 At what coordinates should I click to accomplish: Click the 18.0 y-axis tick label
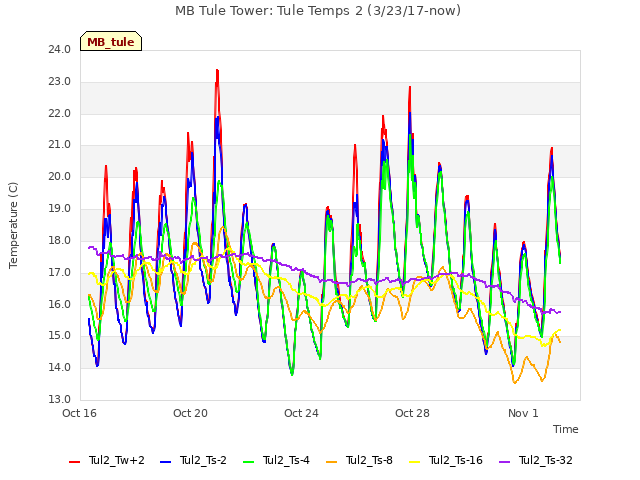(60, 240)
